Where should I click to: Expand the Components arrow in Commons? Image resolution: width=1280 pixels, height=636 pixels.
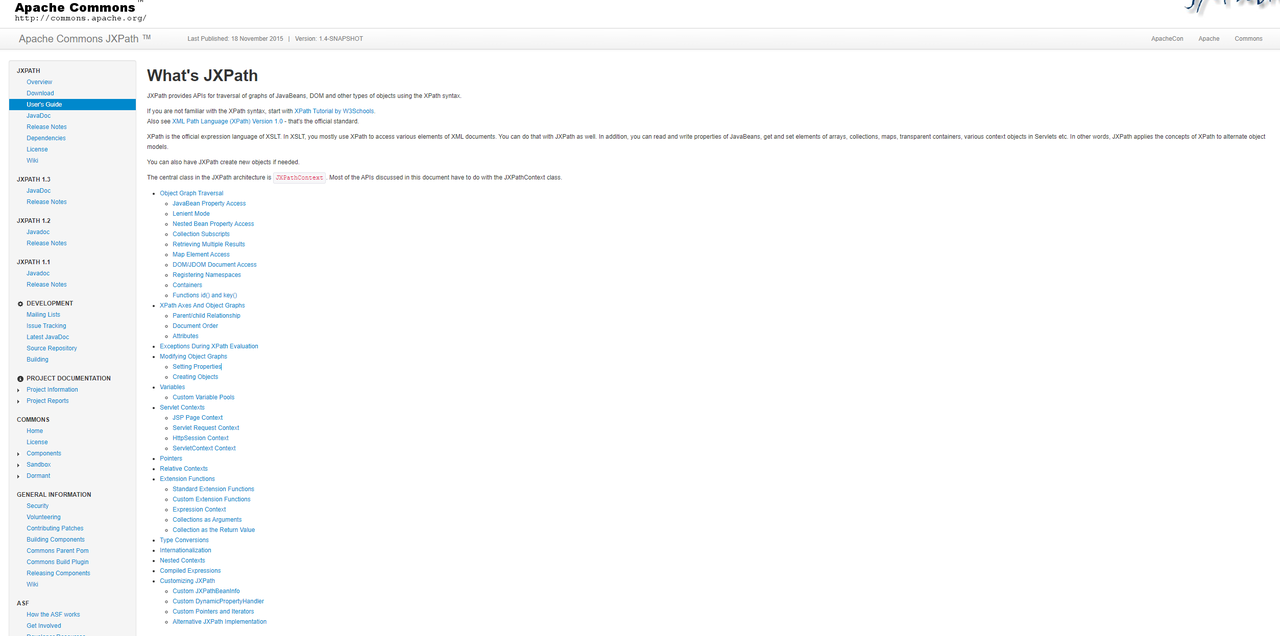pos(18,454)
